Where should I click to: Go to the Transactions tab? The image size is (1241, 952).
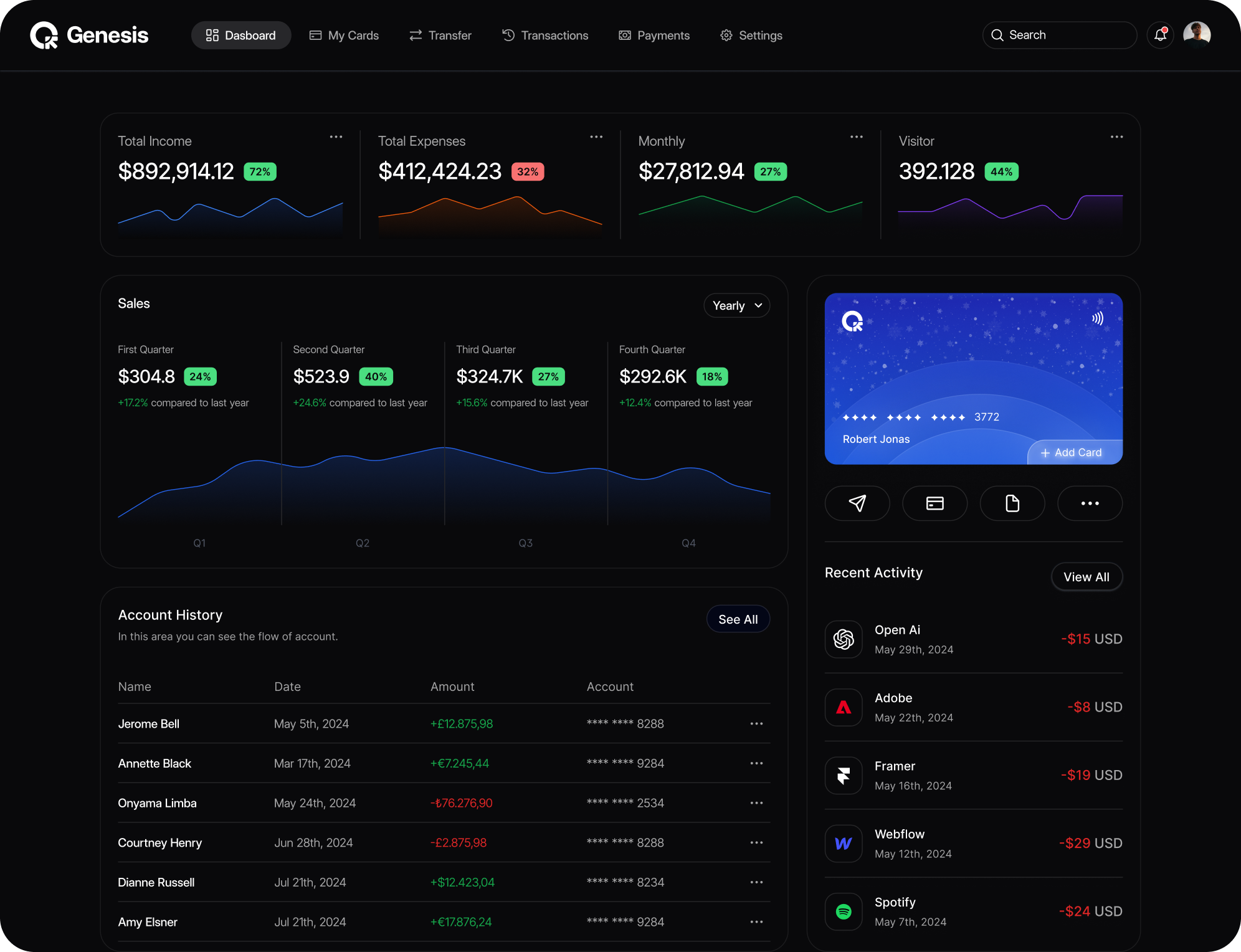[x=545, y=36]
